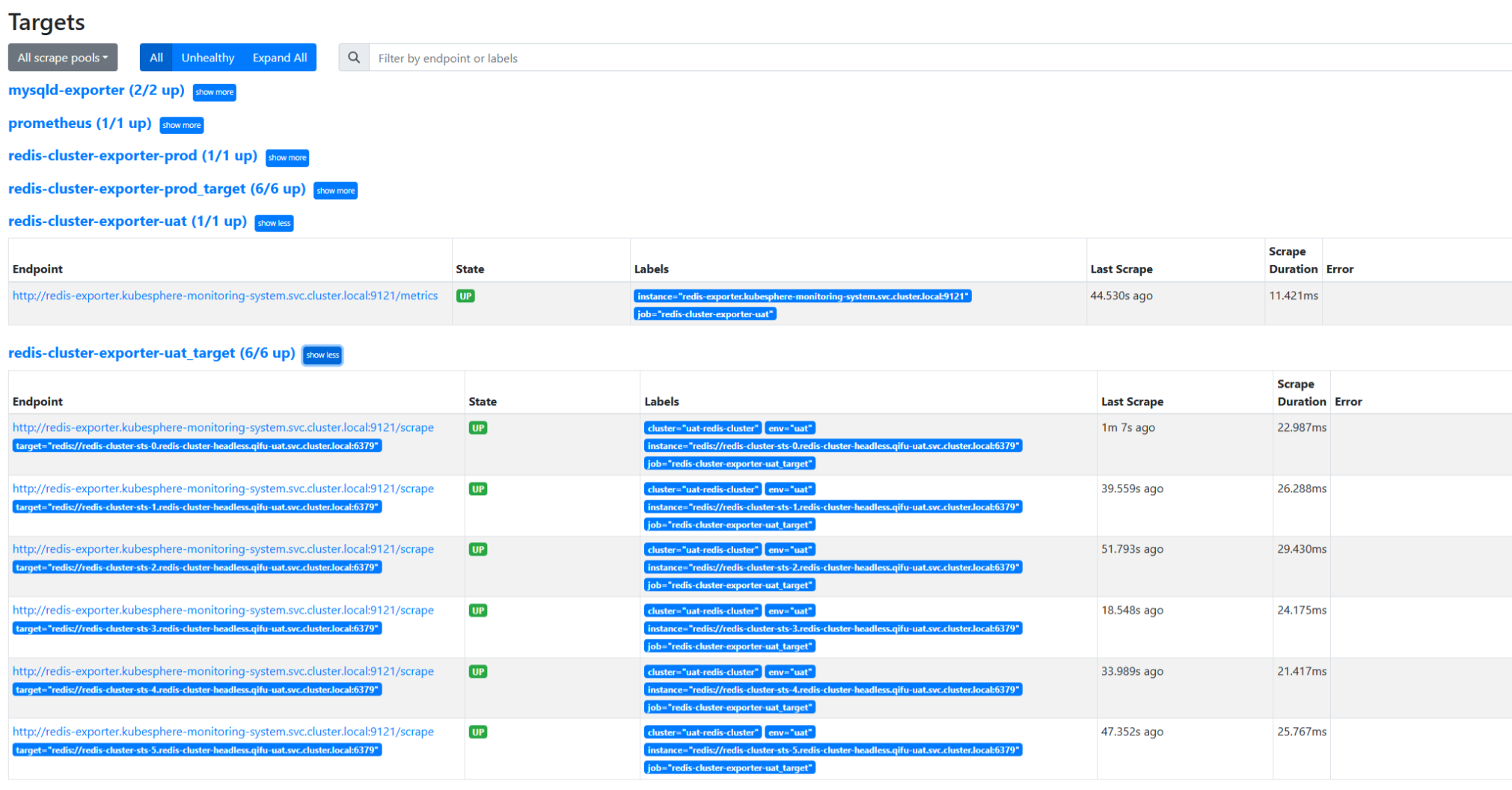Click instance label badge for redis-exporter :9121
Screen dimensions: 1512x790
click(803, 296)
